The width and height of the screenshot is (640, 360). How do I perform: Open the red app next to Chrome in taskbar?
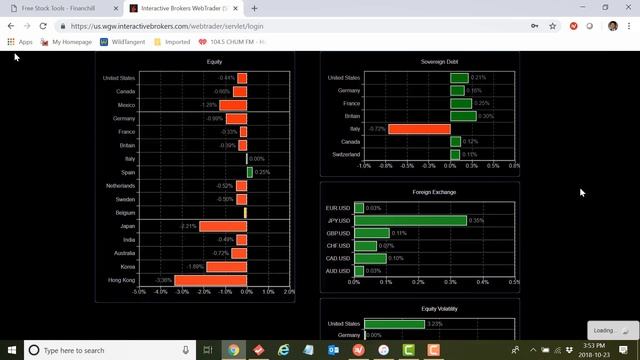tap(258, 350)
